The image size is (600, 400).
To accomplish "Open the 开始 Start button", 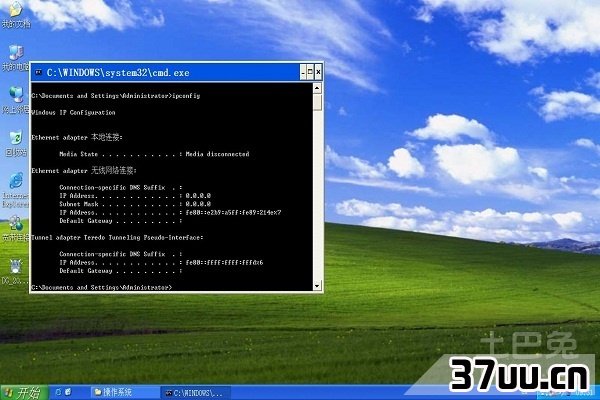I will pyautogui.click(x=24, y=392).
